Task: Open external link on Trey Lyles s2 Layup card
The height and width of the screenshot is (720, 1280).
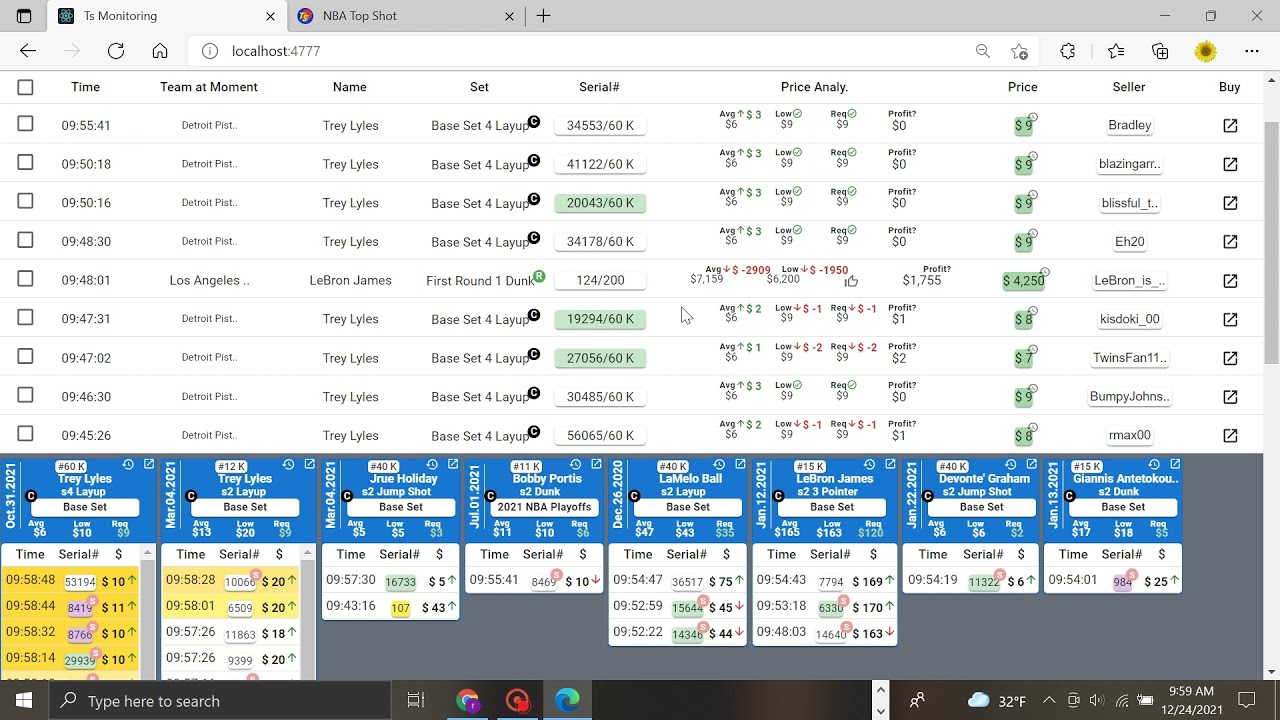Action: 309,465
